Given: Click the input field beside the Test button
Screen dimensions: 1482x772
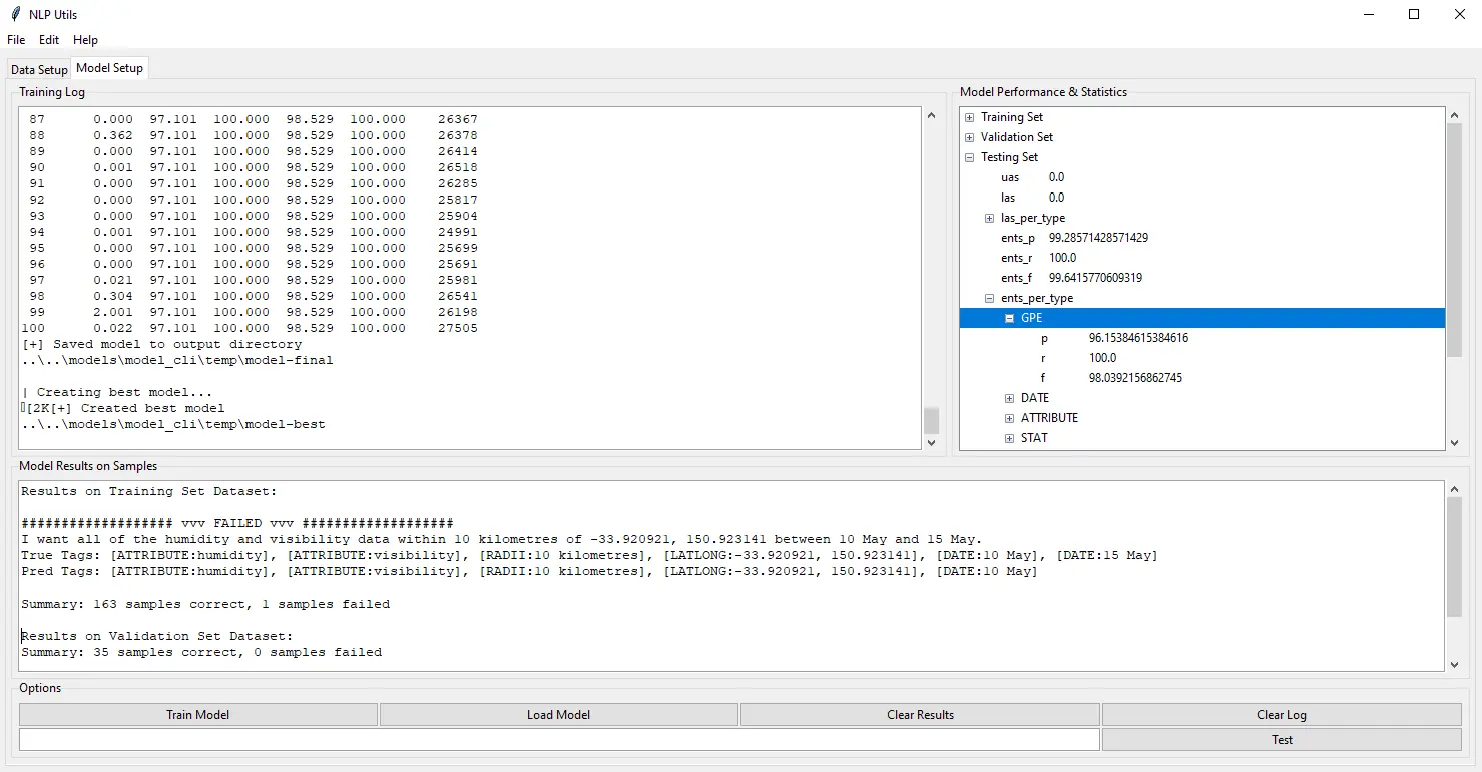Looking at the screenshot, I should (557, 739).
